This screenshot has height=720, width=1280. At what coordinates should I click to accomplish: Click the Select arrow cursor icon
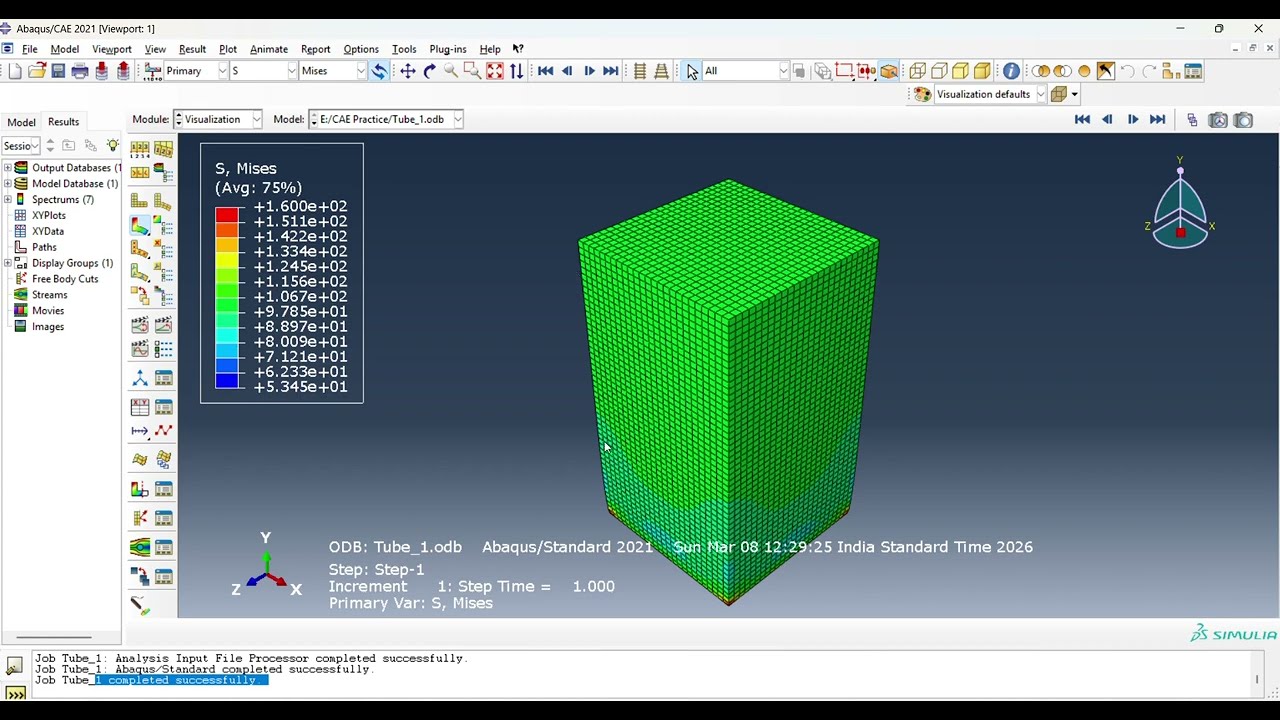[692, 71]
